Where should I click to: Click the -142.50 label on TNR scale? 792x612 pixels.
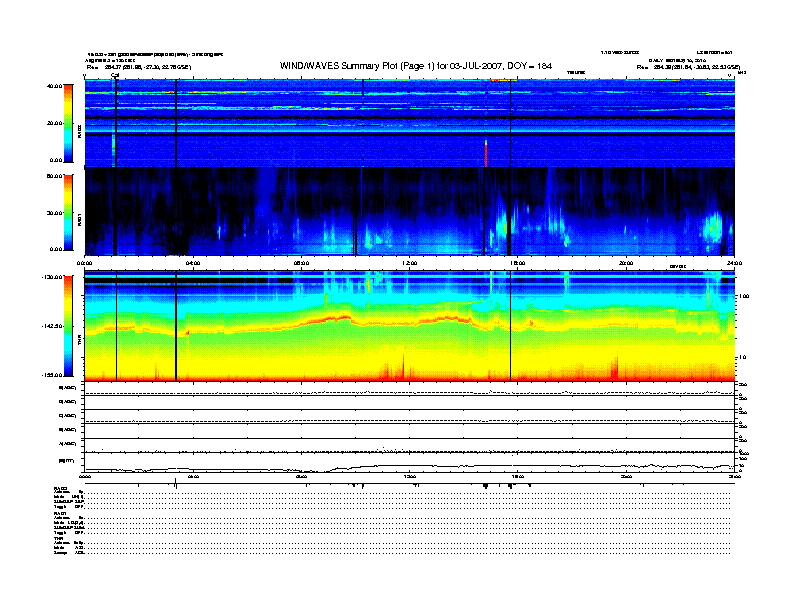tap(53, 326)
